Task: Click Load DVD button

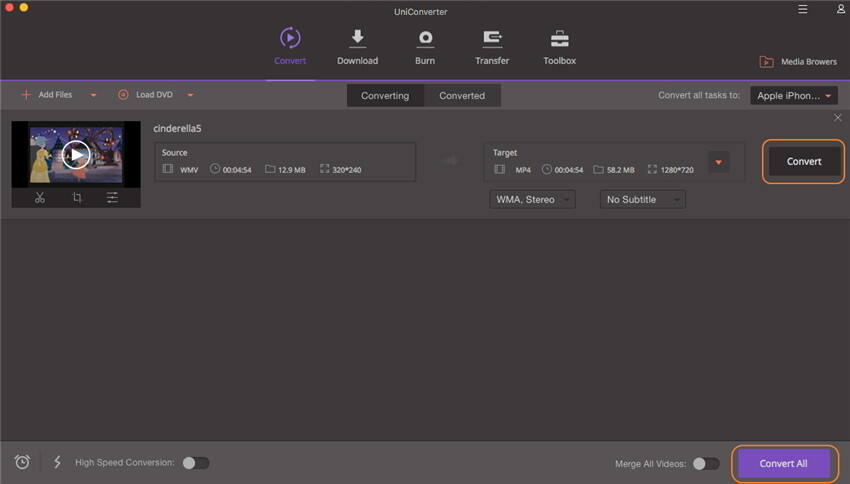Action: [145, 95]
